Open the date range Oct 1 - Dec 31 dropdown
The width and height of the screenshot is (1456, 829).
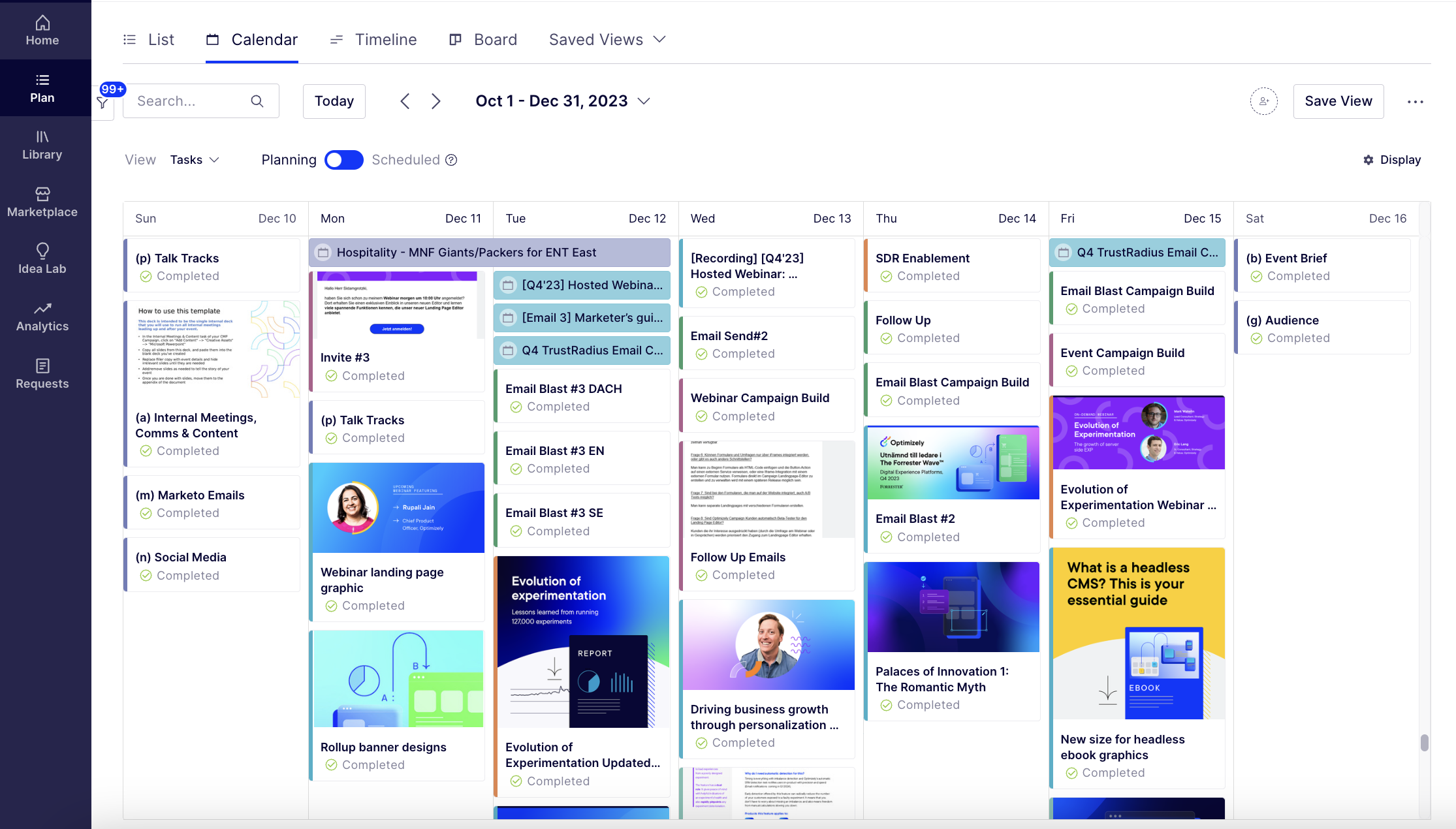(563, 101)
